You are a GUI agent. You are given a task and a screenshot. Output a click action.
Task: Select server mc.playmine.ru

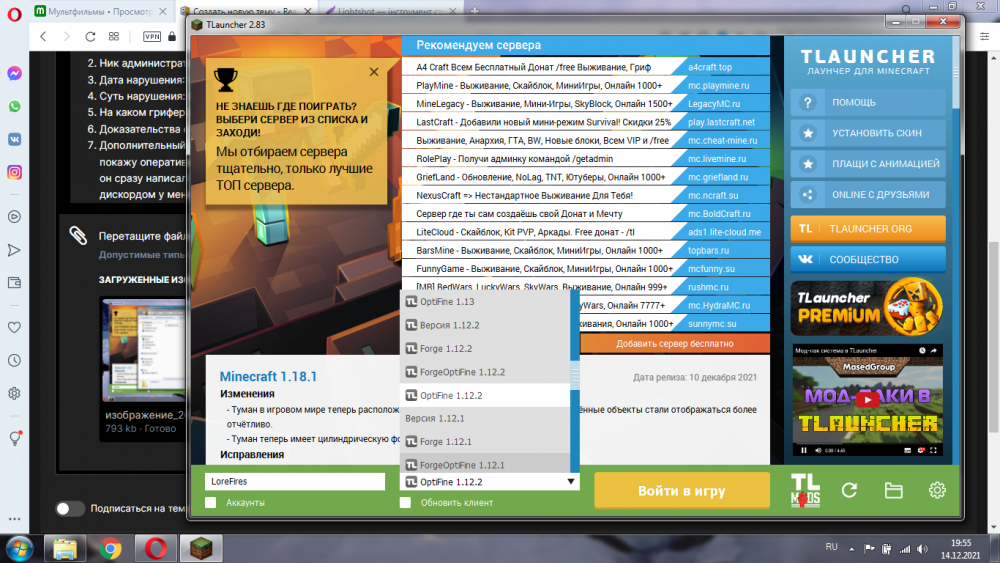coord(718,85)
